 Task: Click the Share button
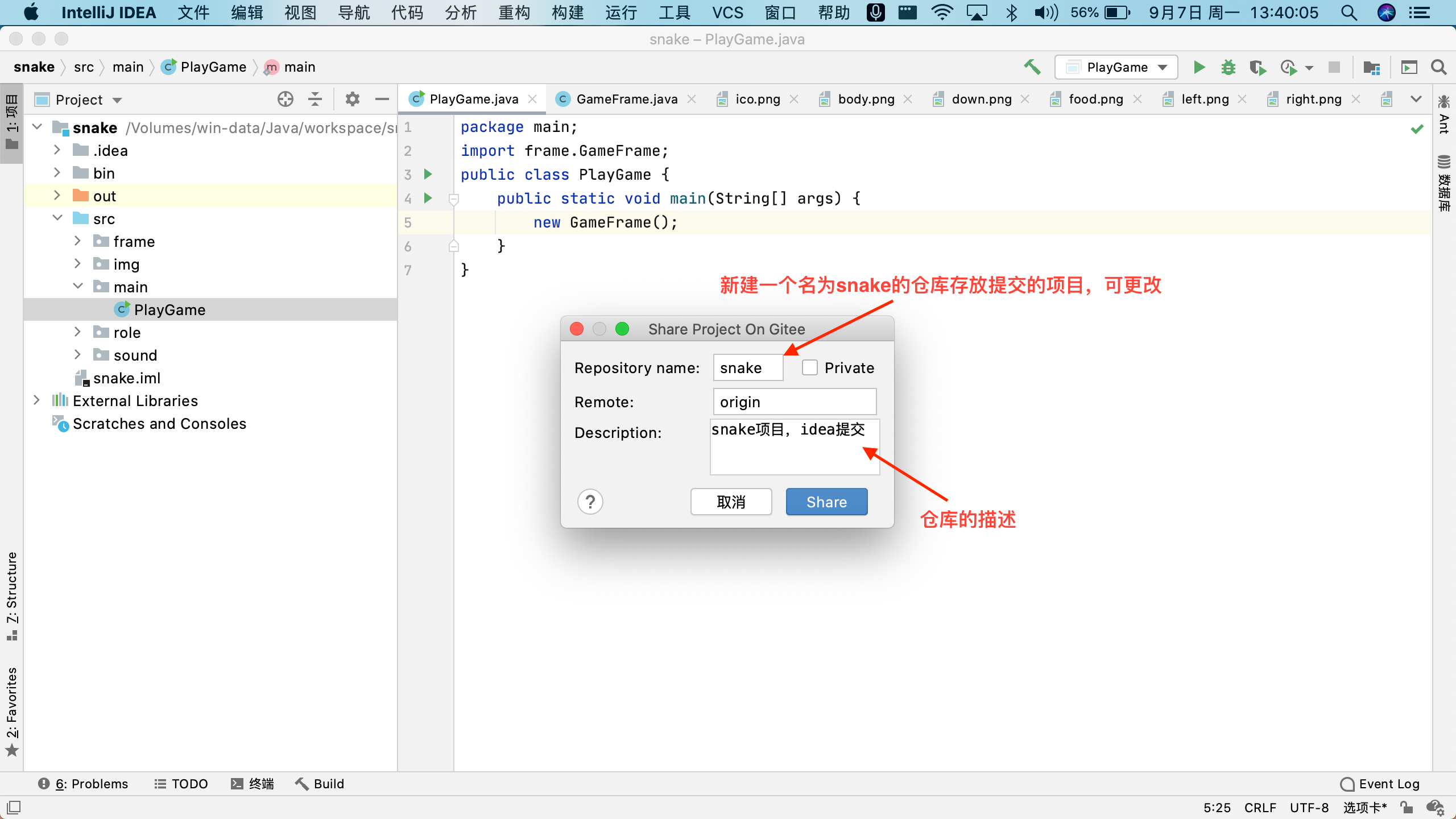pos(826,502)
